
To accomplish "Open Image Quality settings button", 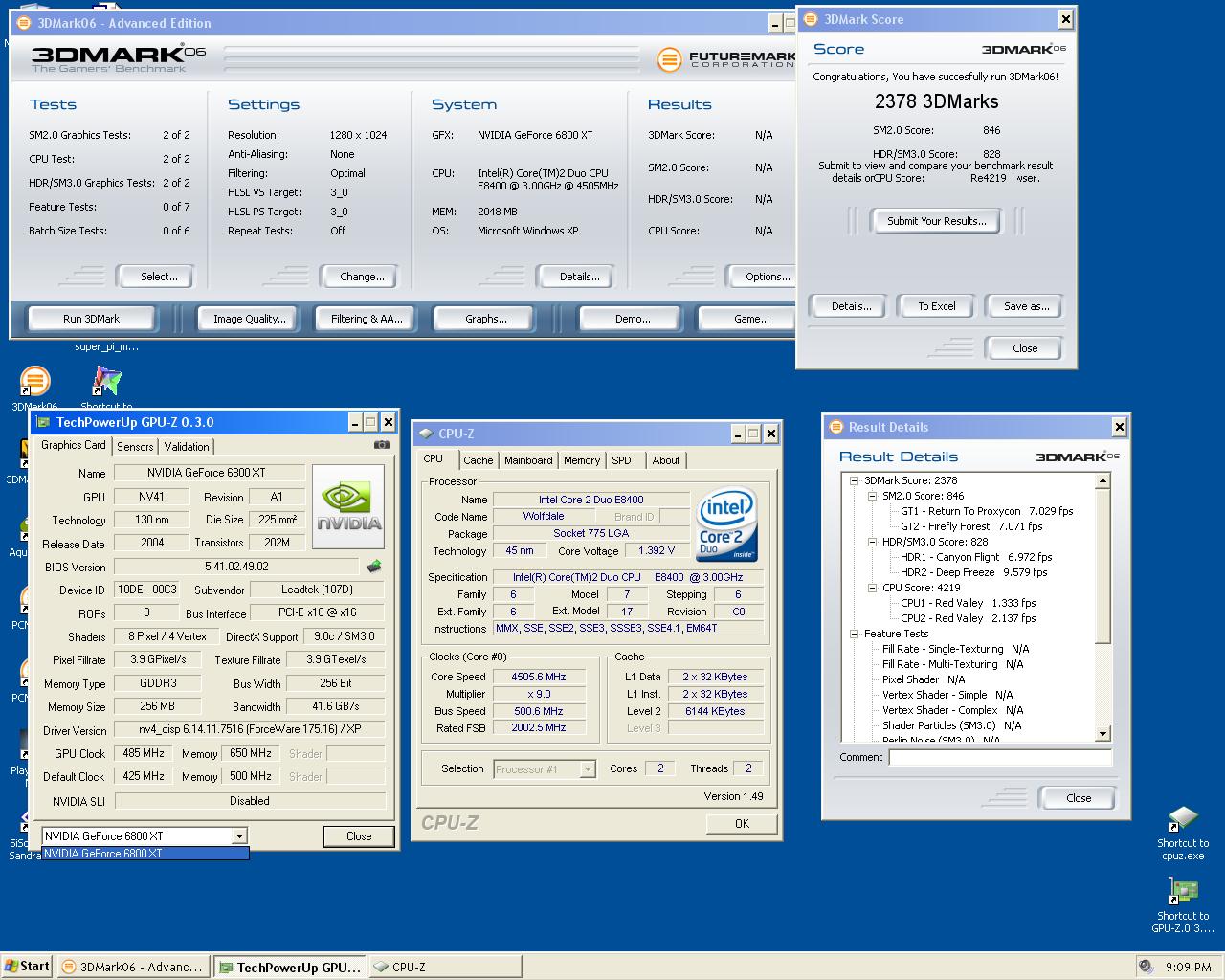I will (x=250, y=319).
